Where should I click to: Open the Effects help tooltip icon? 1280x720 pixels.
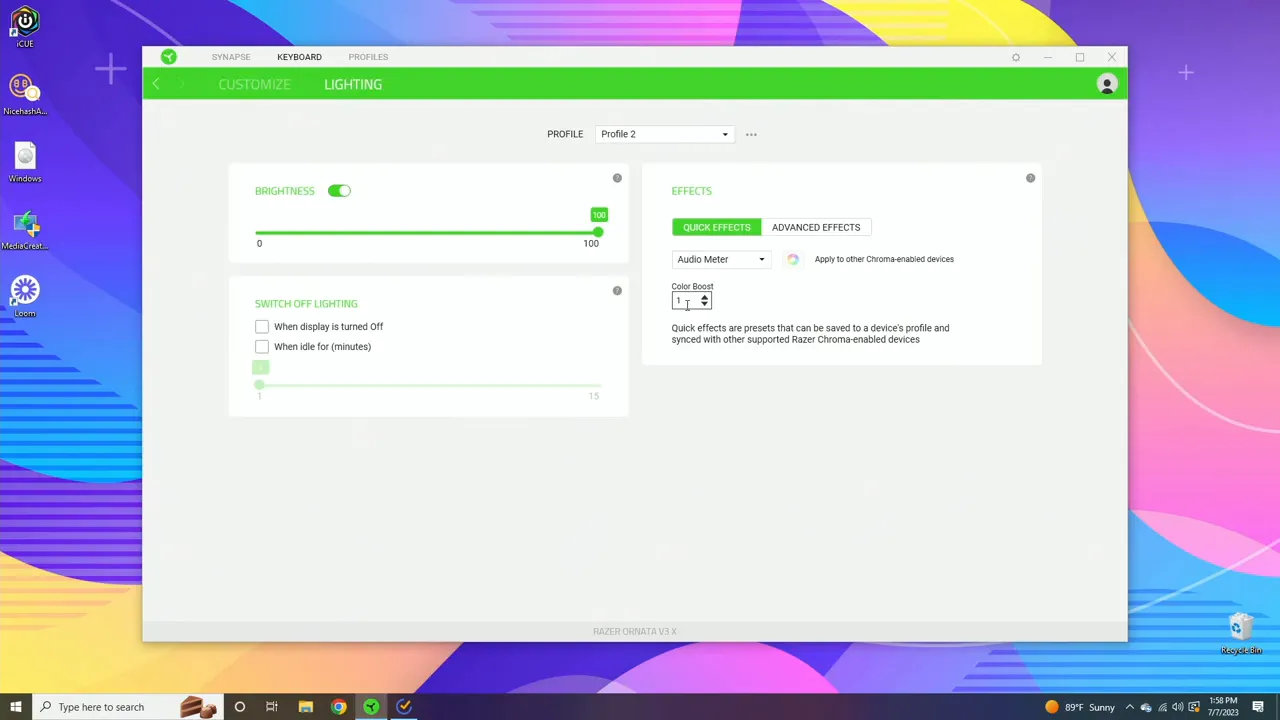[x=1030, y=177]
